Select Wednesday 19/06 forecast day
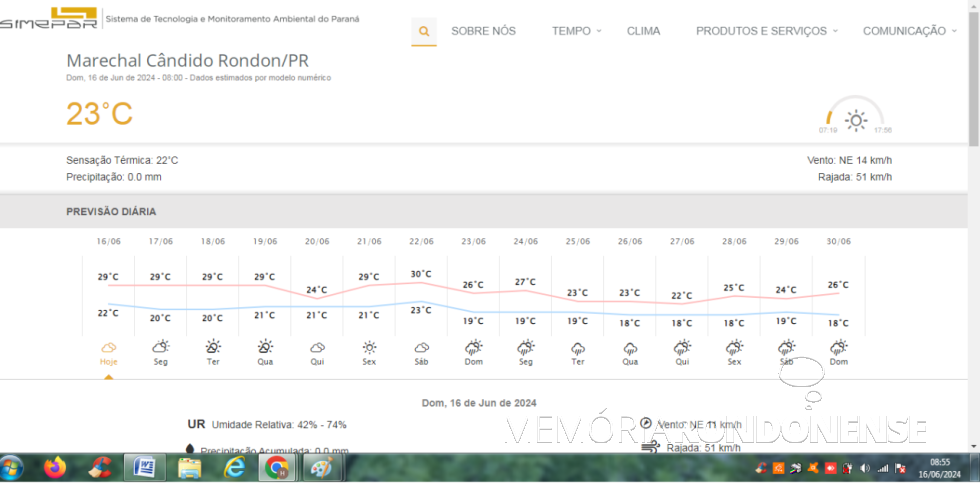Viewport: 980px width, 484px height. point(265,347)
